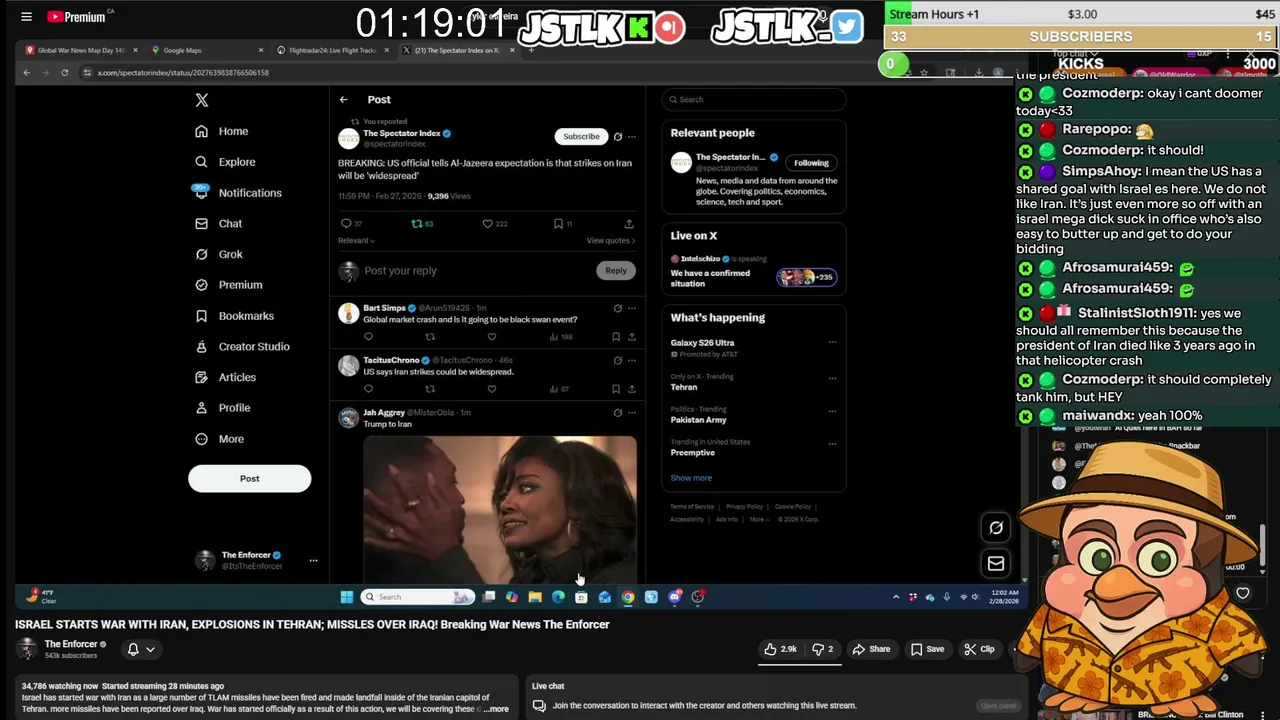Click reply icon on Spectator Index post
Viewport: 1280px width, 720px height.
tap(346, 224)
